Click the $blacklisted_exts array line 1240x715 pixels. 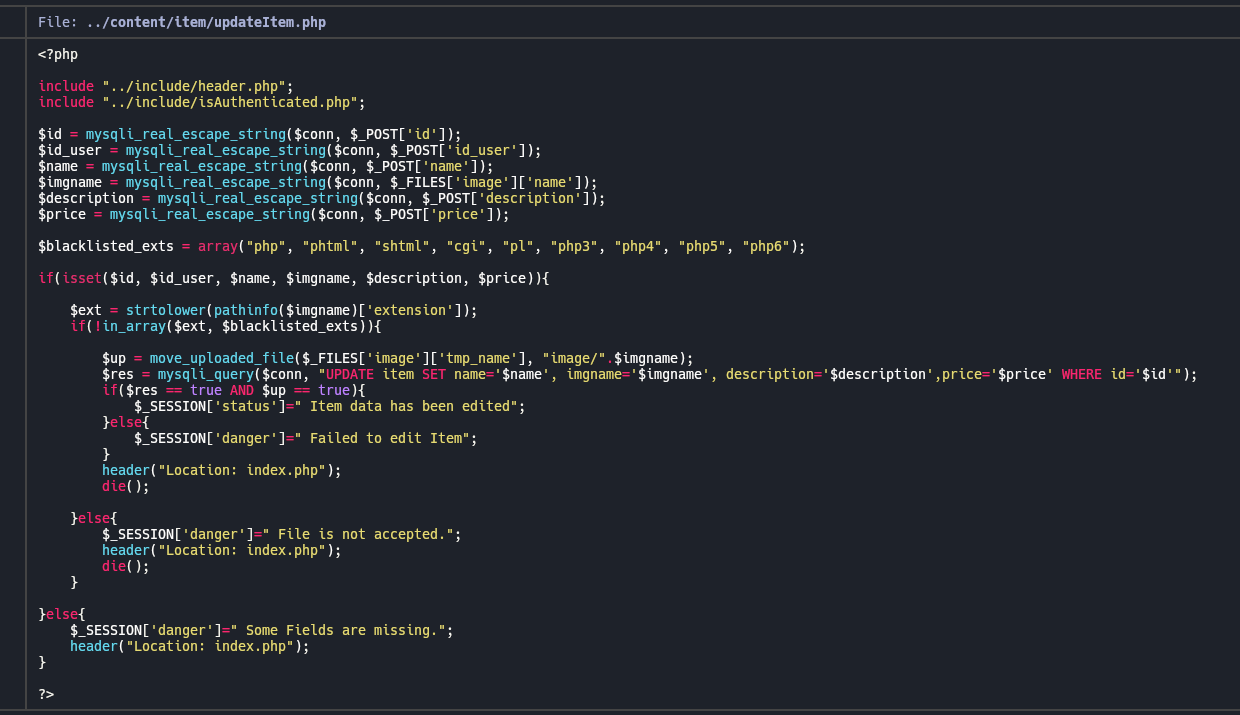[422, 246]
